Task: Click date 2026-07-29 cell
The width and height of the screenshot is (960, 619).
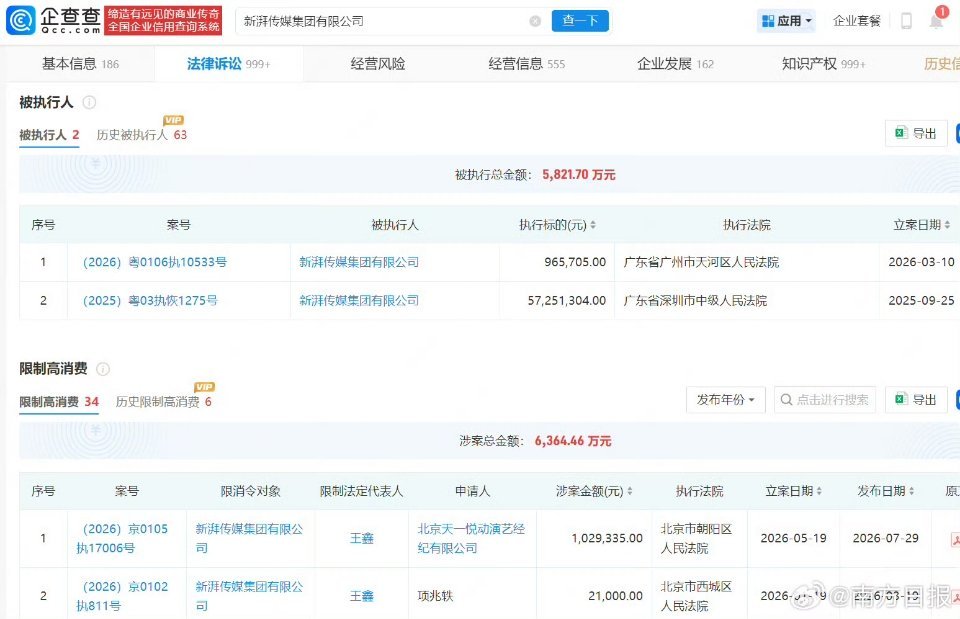Action: tap(885, 538)
